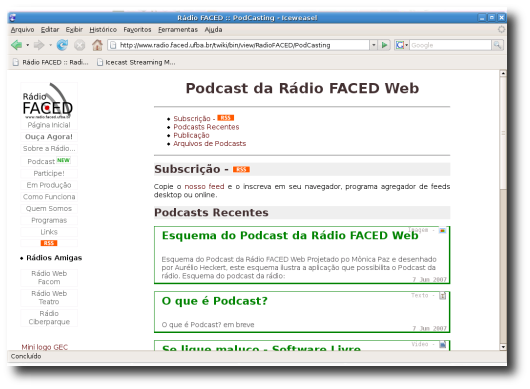Click the Google search field
The height and width of the screenshot is (389, 530).
[x=450, y=45]
